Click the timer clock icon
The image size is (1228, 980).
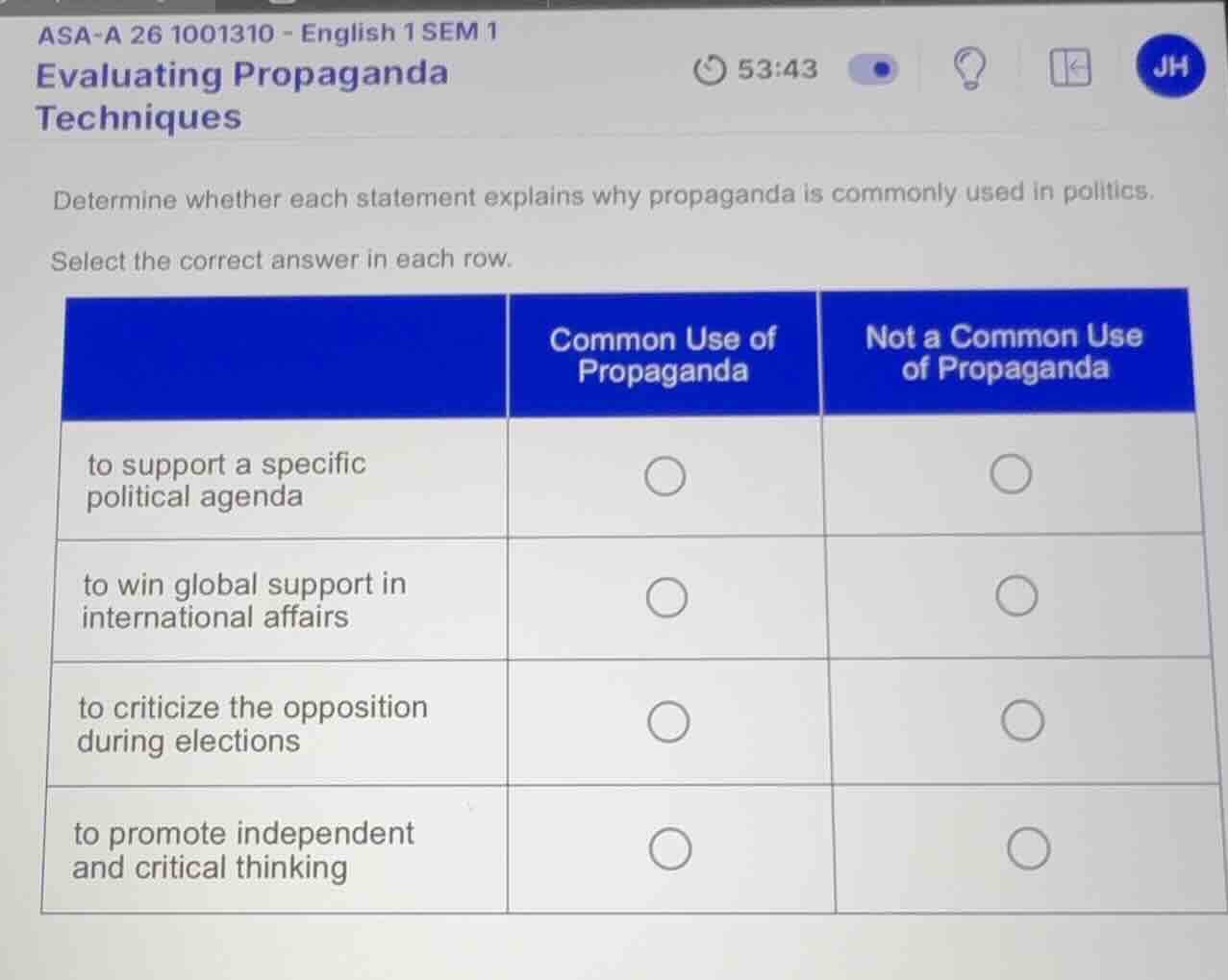click(709, 69)
